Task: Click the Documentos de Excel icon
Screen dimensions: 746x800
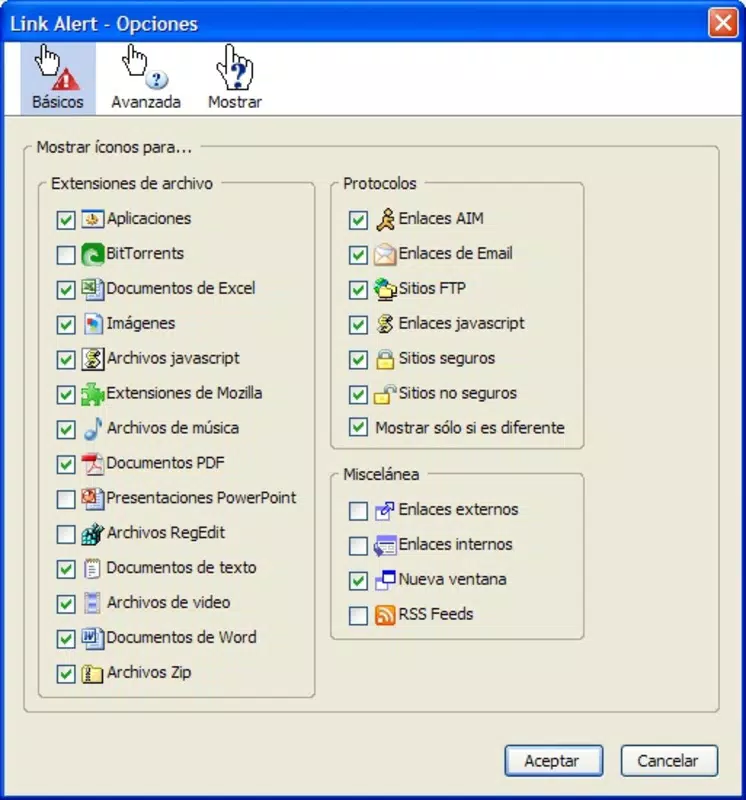Action: (x=92, y=289)
